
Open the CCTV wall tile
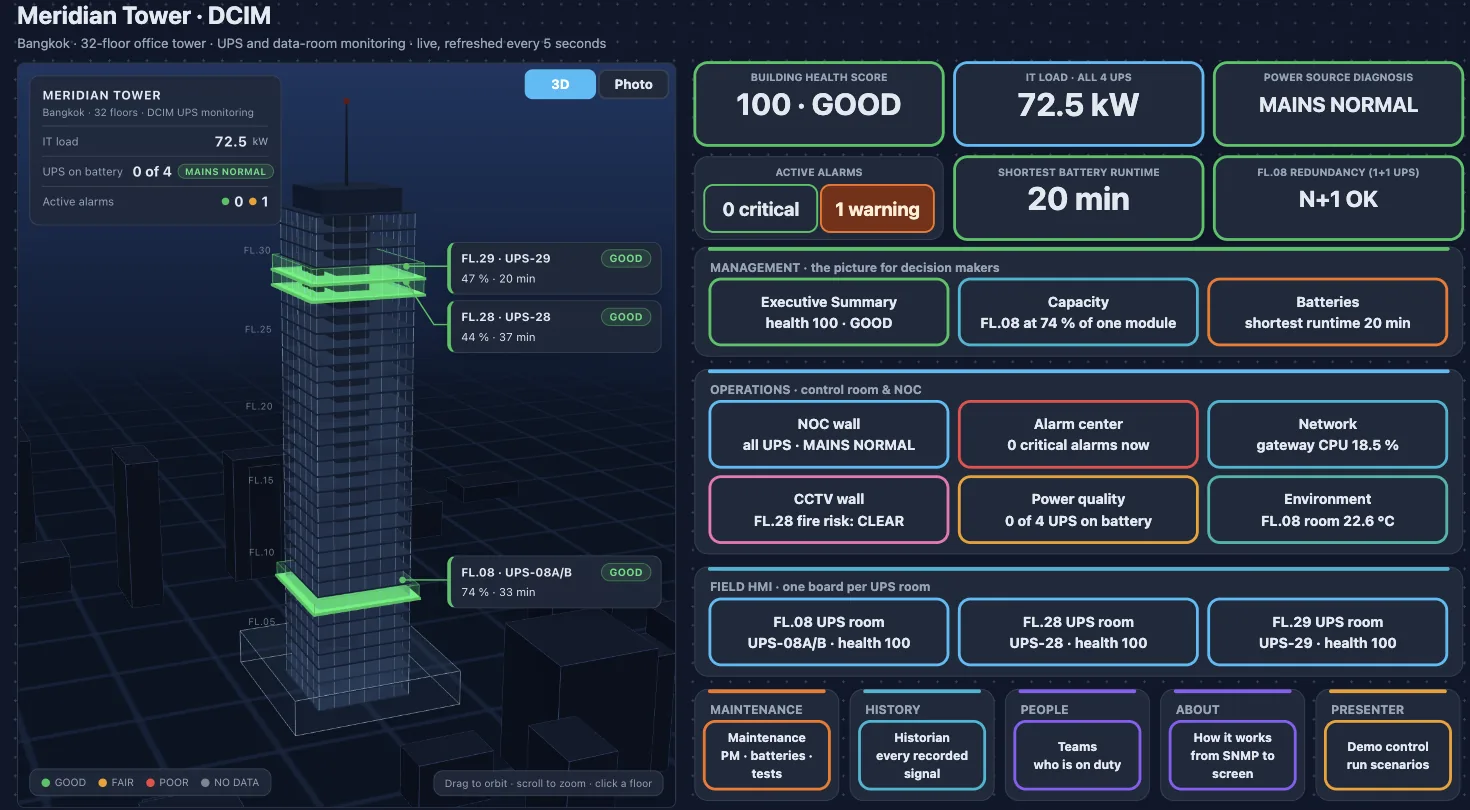coord(828,510)
